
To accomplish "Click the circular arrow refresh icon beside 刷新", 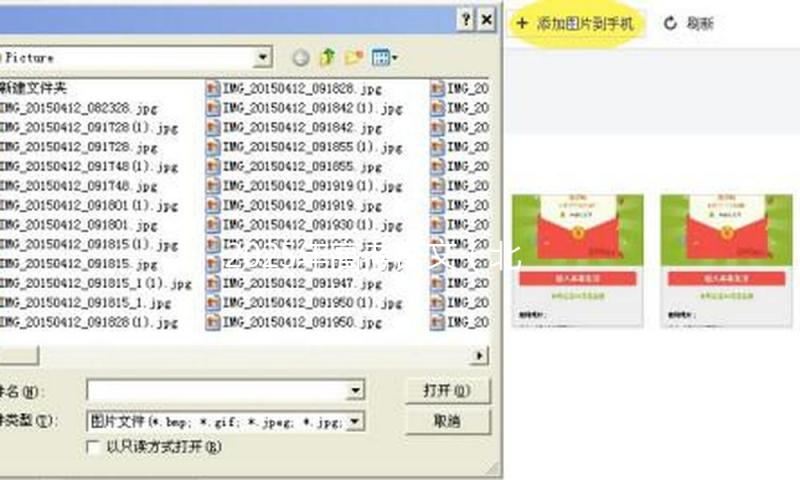I will click(670, 23).
